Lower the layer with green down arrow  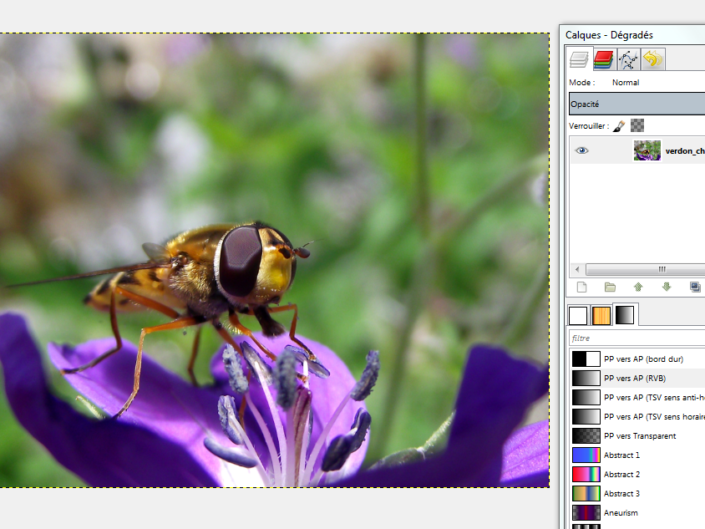[666, 287]
